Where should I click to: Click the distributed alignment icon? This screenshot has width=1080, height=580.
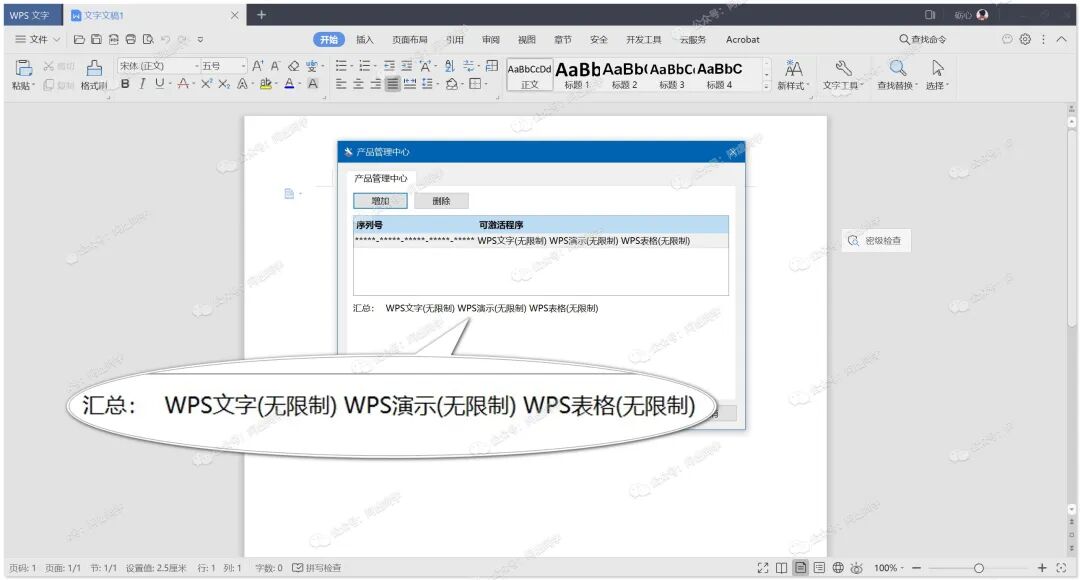point(410,83)
